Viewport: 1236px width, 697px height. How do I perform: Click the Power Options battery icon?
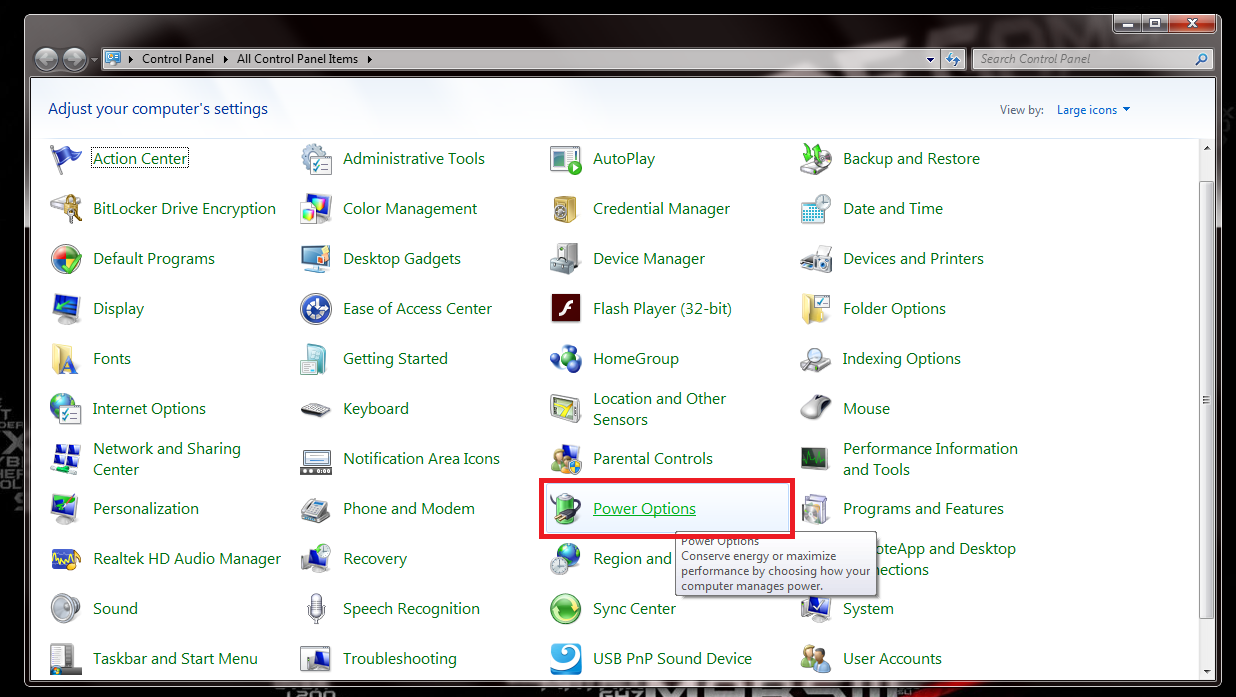566,509
